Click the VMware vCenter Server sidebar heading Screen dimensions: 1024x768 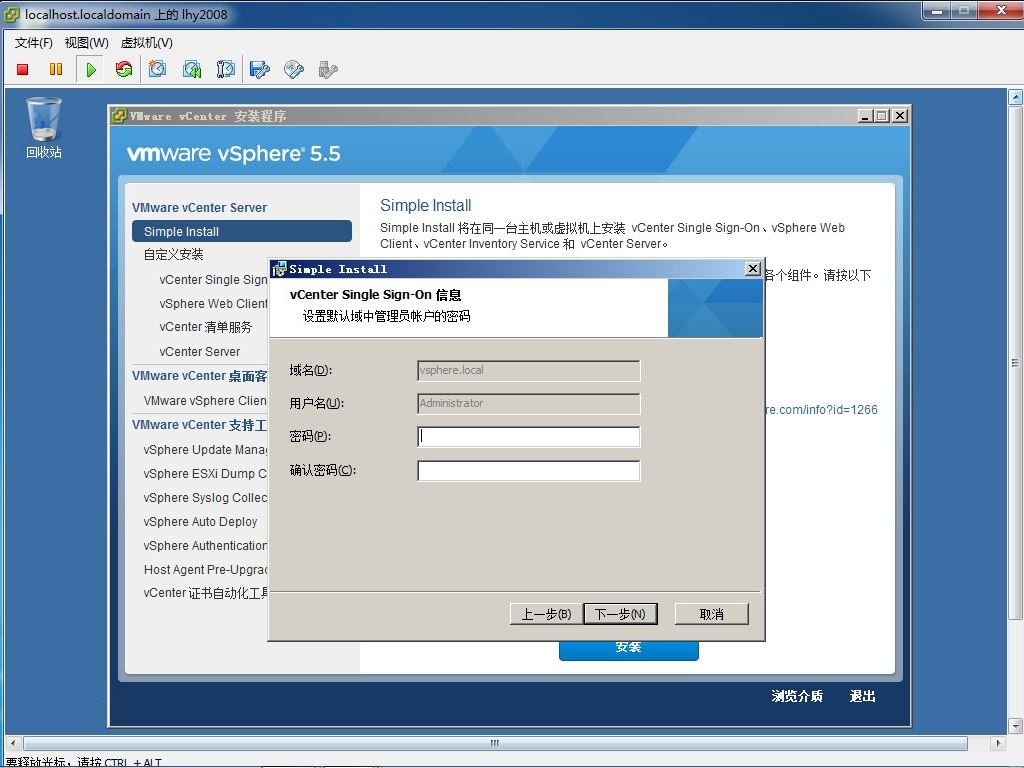click(x=199, y=208)
